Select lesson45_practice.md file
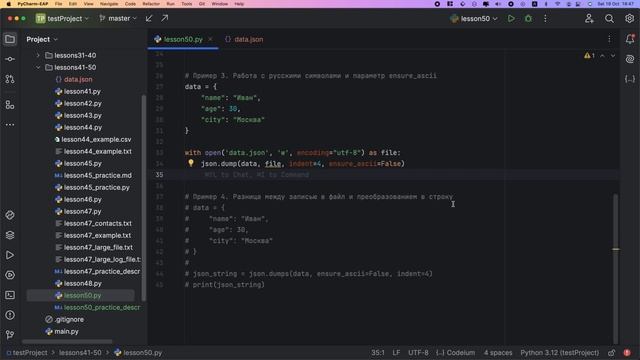 click(x=98, y=175)
